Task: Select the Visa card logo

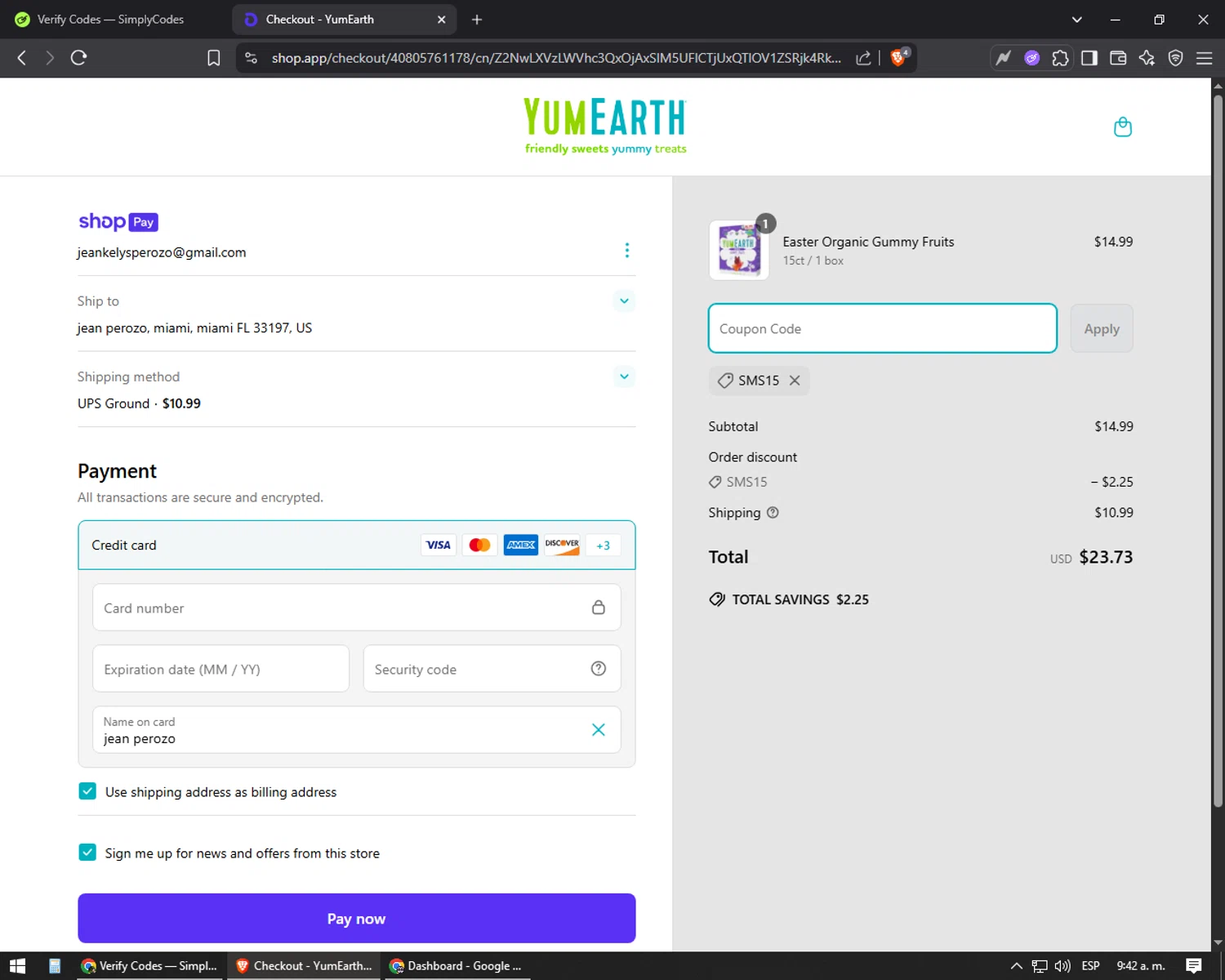Action: [x=439, y=545]
